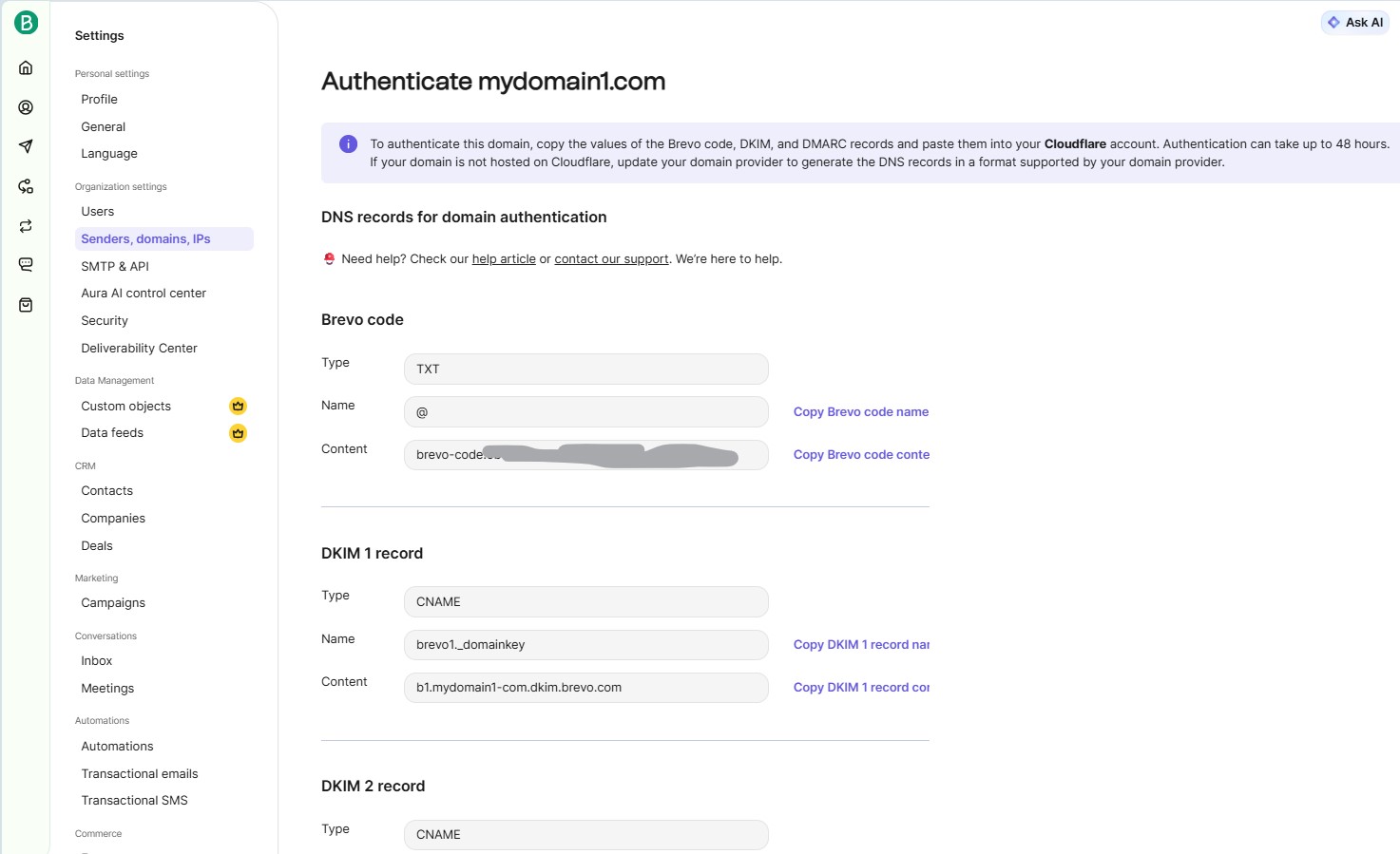The image size is (1400, 854).
Task: Open the Contacts person icon in left rail
Action: pyautogui.click(x=26, y=107)
